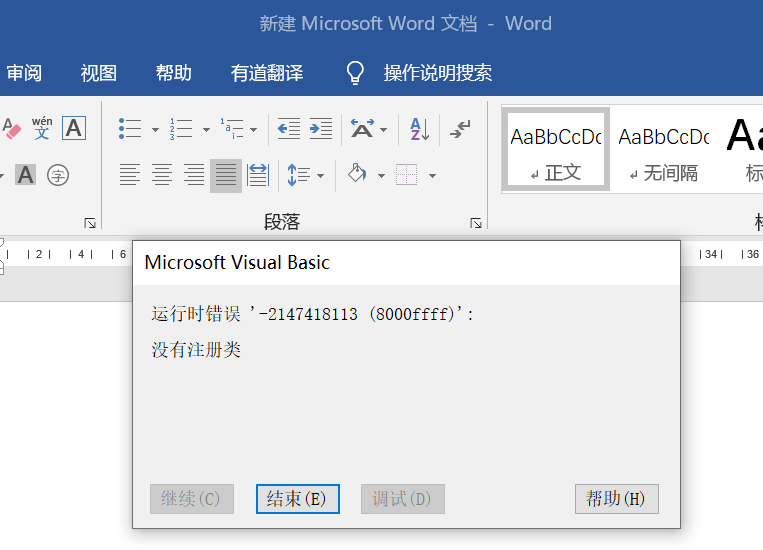Click 结束(E) to end the macro
This screenshot has height=550, width=763.
[x=298, y=499]
